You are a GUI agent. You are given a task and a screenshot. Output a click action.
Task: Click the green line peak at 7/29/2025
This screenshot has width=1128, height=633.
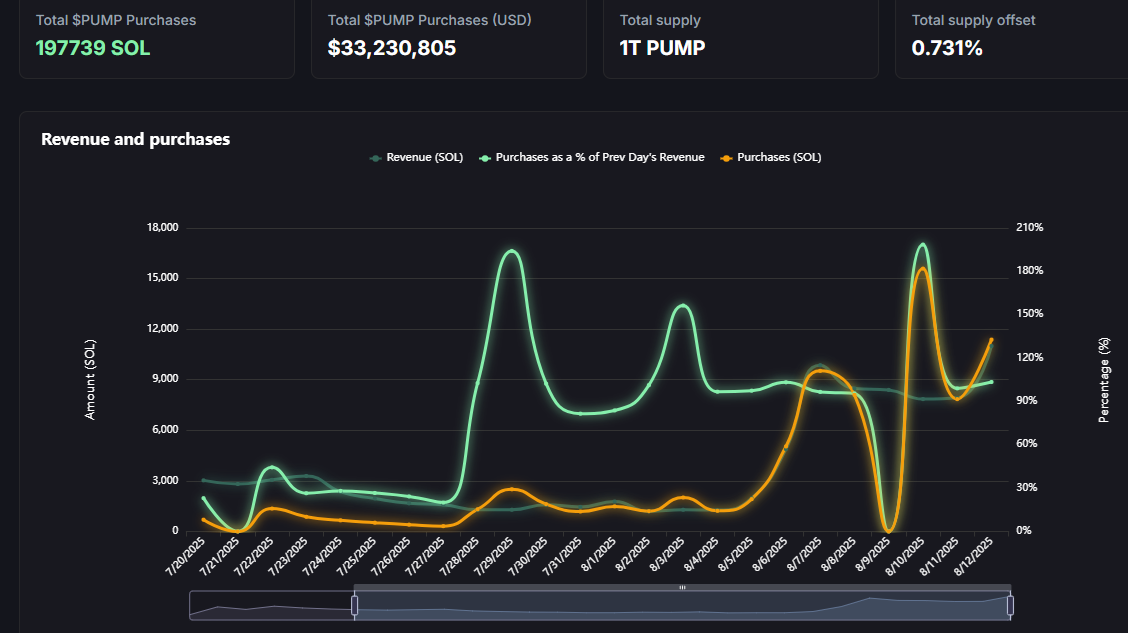[512, 251]
